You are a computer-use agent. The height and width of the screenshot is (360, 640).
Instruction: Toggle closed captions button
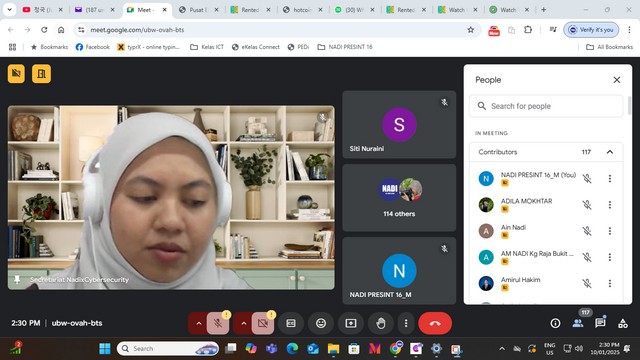(291, 323)
